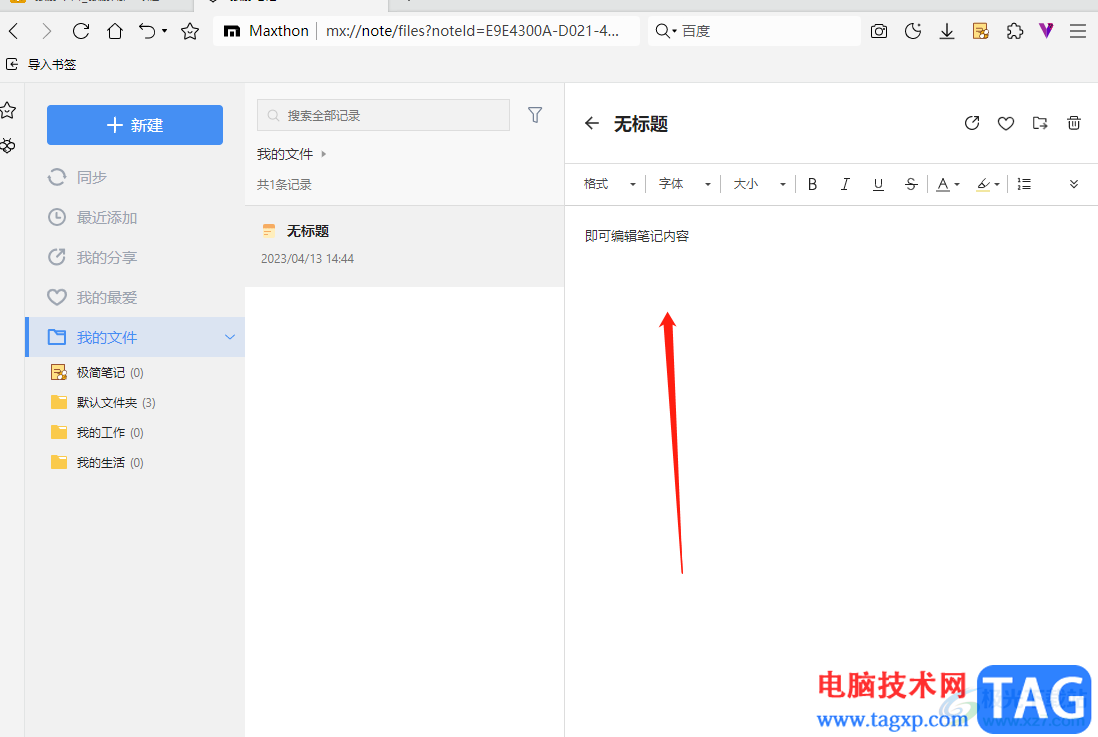The width and height of the screenshot is (1098, 737).
Task: Click the 无标题 note title heading
Action: click(641, 124)
